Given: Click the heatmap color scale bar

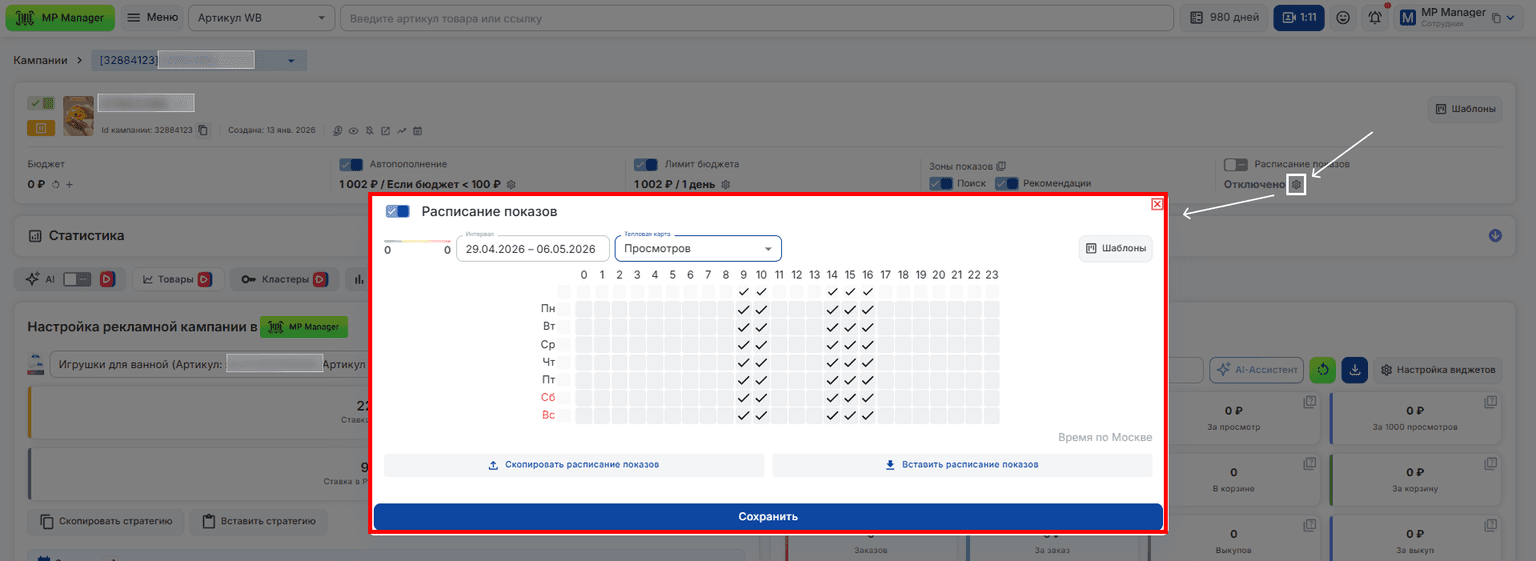Looking at the screenshot, I should tap(418, 242).
